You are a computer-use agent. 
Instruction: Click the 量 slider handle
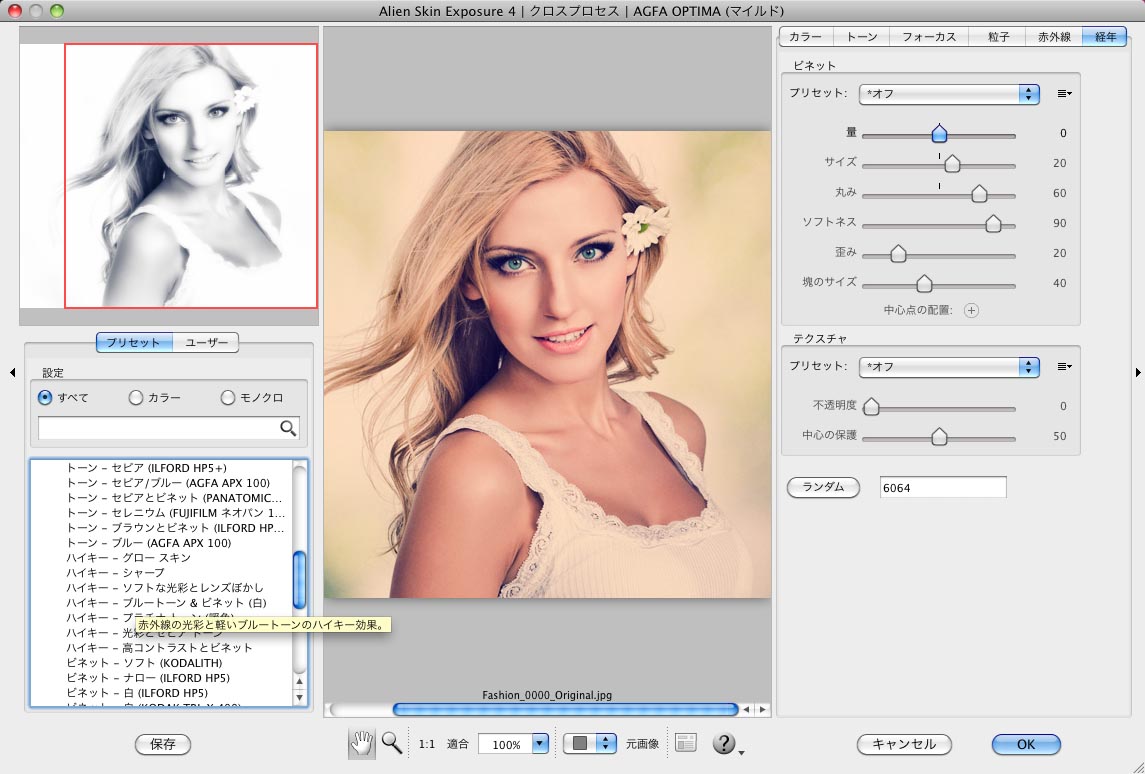(x=939, y=133)
